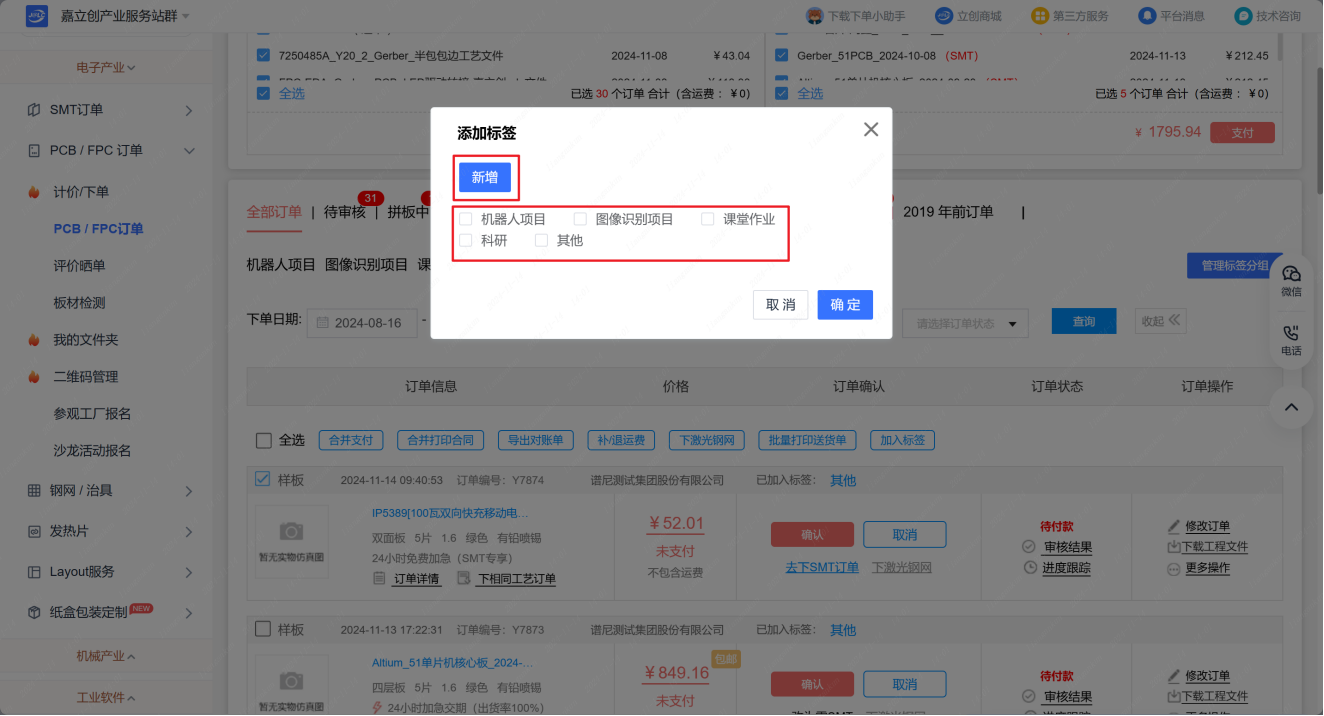Image resolution: width=1324 pixels, height=716 pixels.
Task: Check the 课堂作业 tag checkbox
Action: [708, 219]
